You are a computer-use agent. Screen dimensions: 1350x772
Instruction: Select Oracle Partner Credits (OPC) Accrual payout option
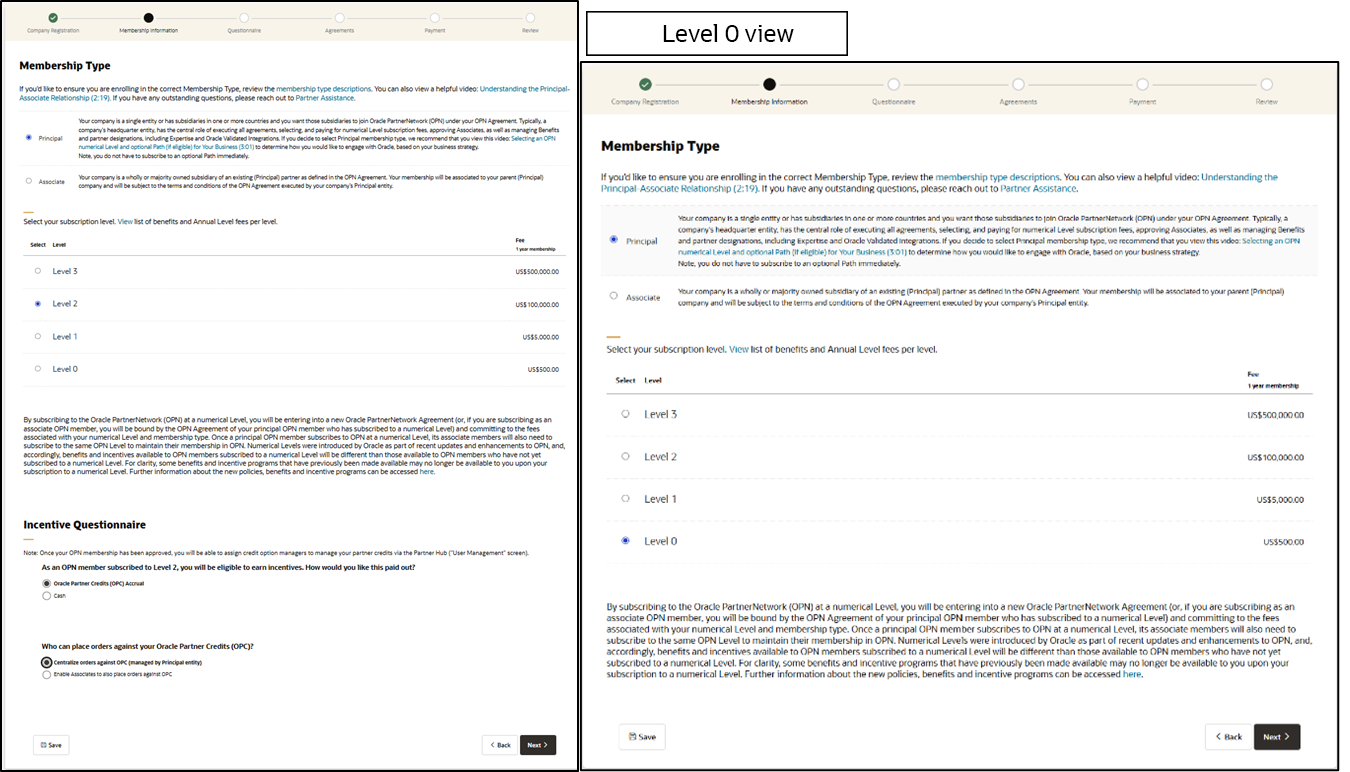47,583
